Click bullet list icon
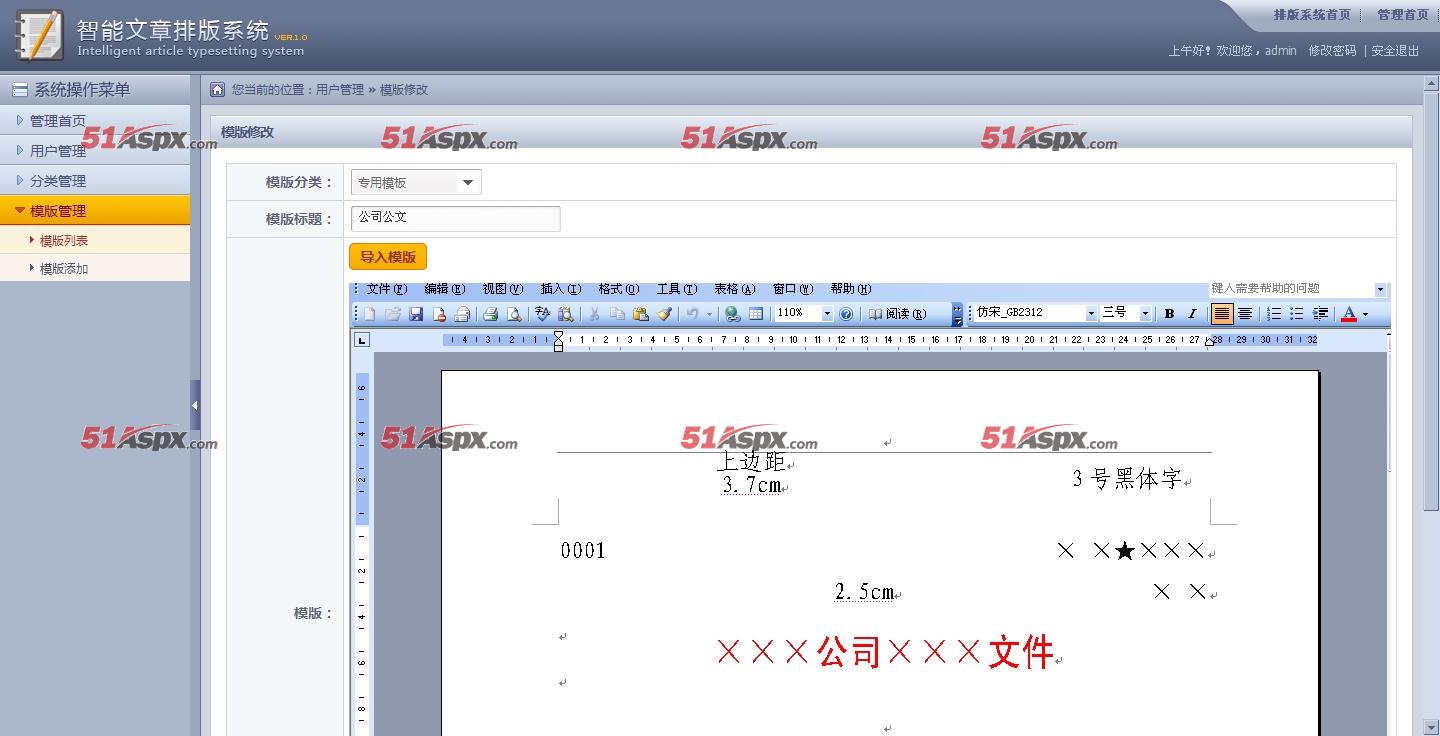The image size is (1440, 736). pyautogui.click(x=1297, y=314)
